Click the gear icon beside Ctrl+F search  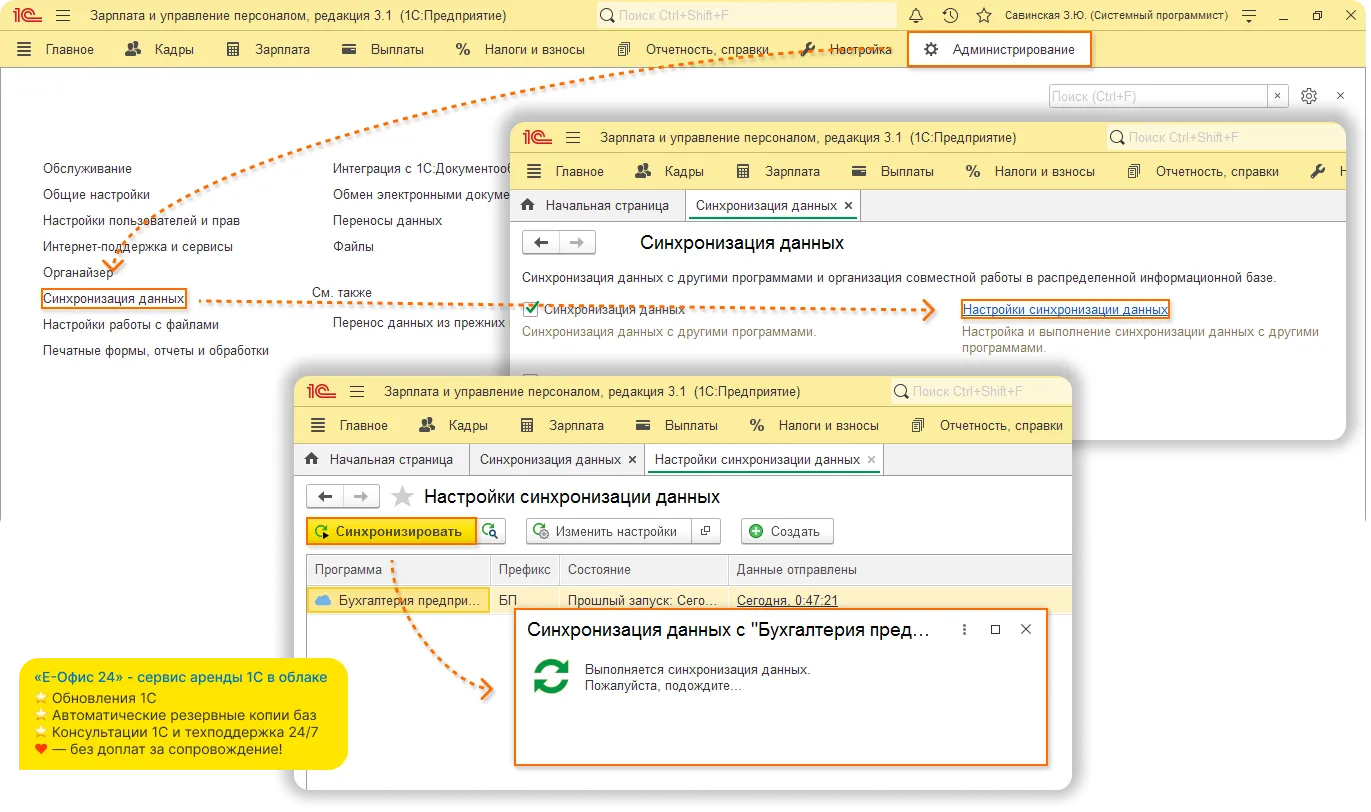coord(1309,96)
